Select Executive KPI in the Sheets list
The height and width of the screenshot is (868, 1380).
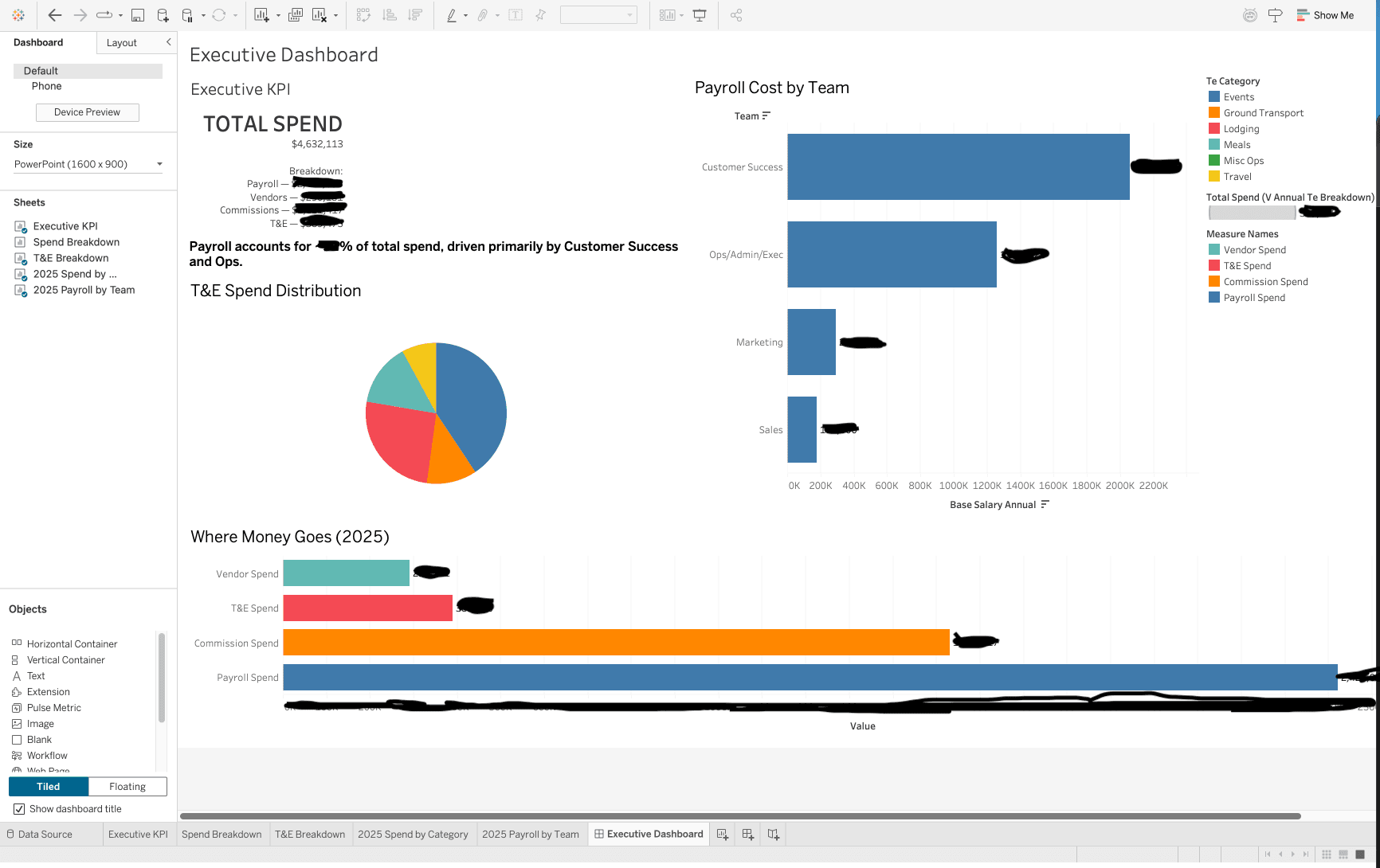pyautogui.click(x=65, y=226)
